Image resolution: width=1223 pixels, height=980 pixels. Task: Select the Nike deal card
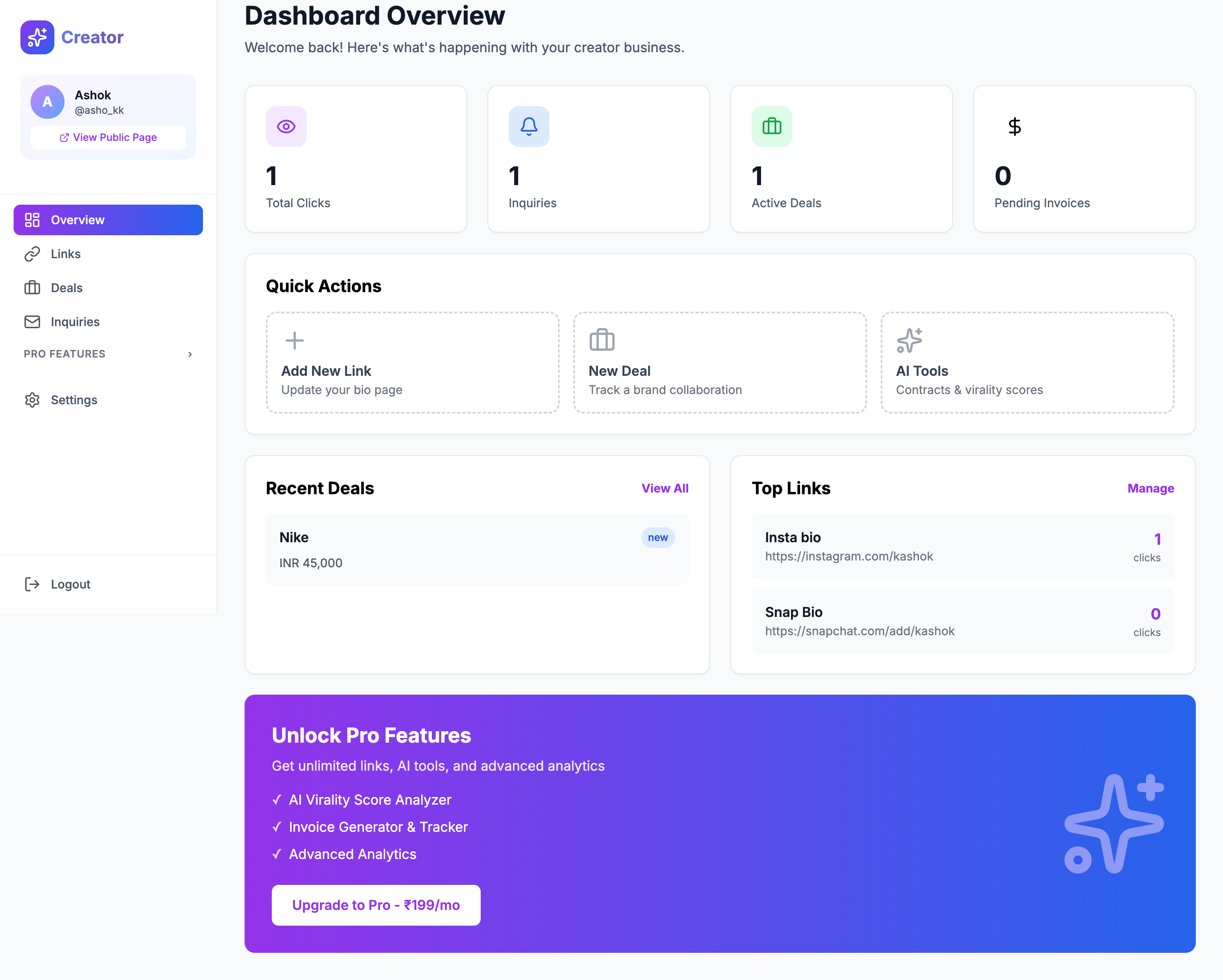click(x=476, y=549)
